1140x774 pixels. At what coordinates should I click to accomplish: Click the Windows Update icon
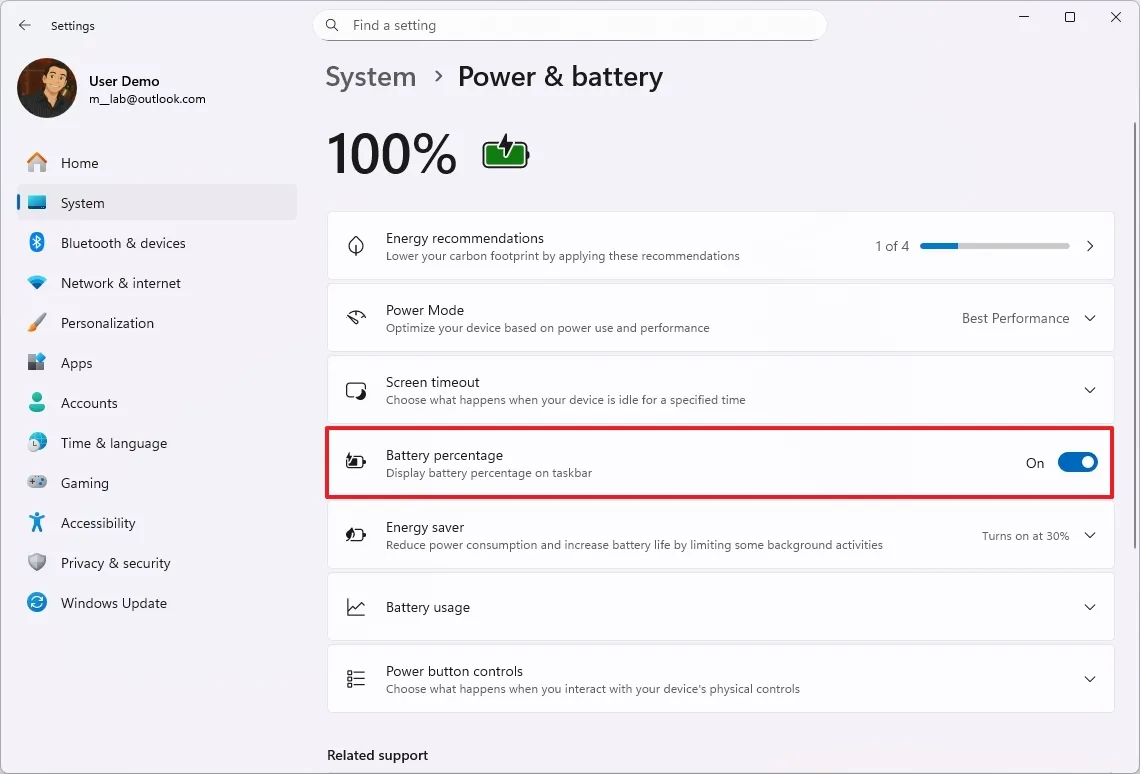(x=37, y=602)
